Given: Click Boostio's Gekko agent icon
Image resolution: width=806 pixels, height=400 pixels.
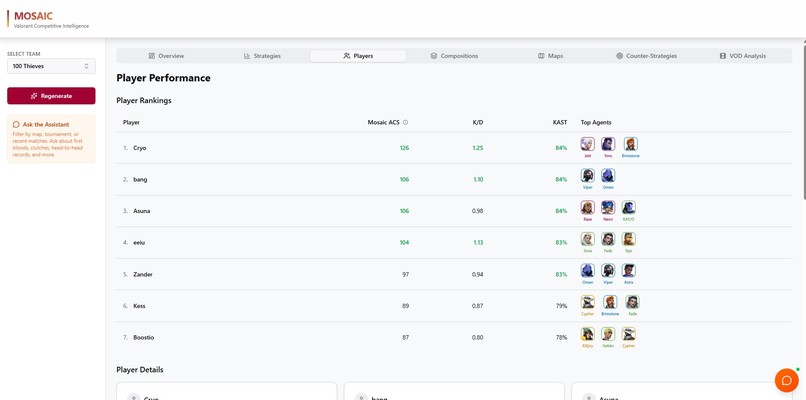Looking at the screenshot, I should pos(608,334).
